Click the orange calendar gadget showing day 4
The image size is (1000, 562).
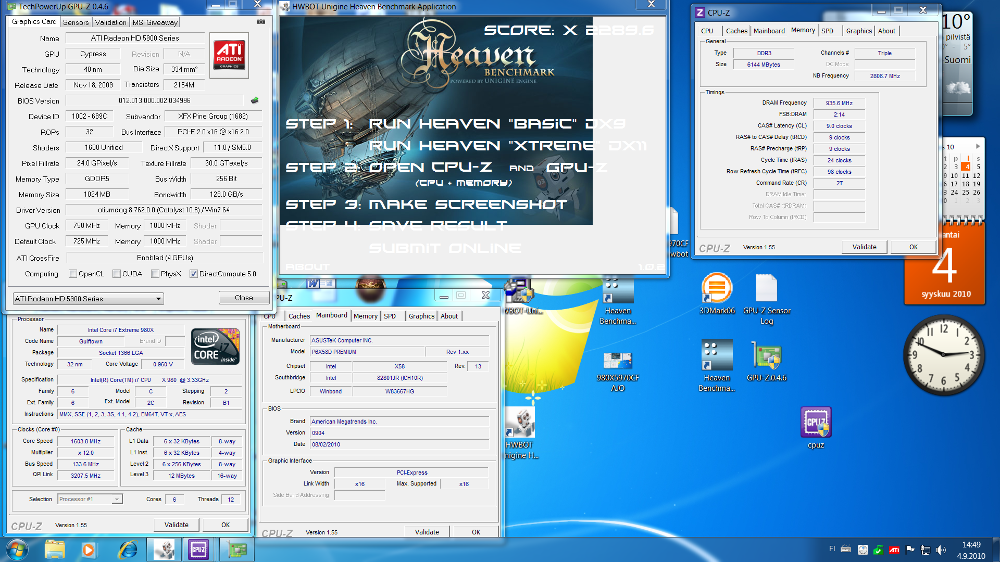[x=945, y=263]
